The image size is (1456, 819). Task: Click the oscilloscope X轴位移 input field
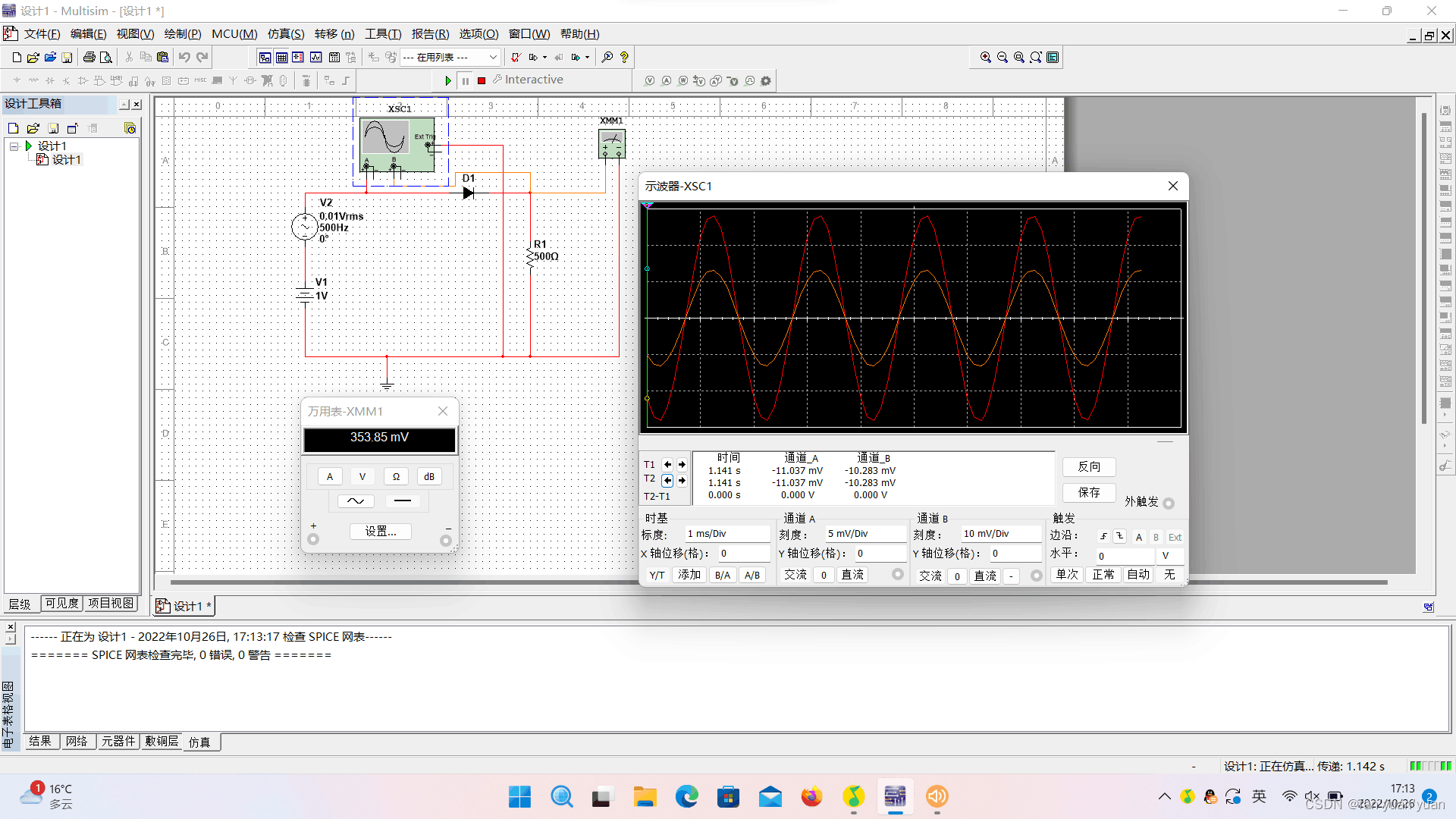pyautogui.click(x=744, y=553)
